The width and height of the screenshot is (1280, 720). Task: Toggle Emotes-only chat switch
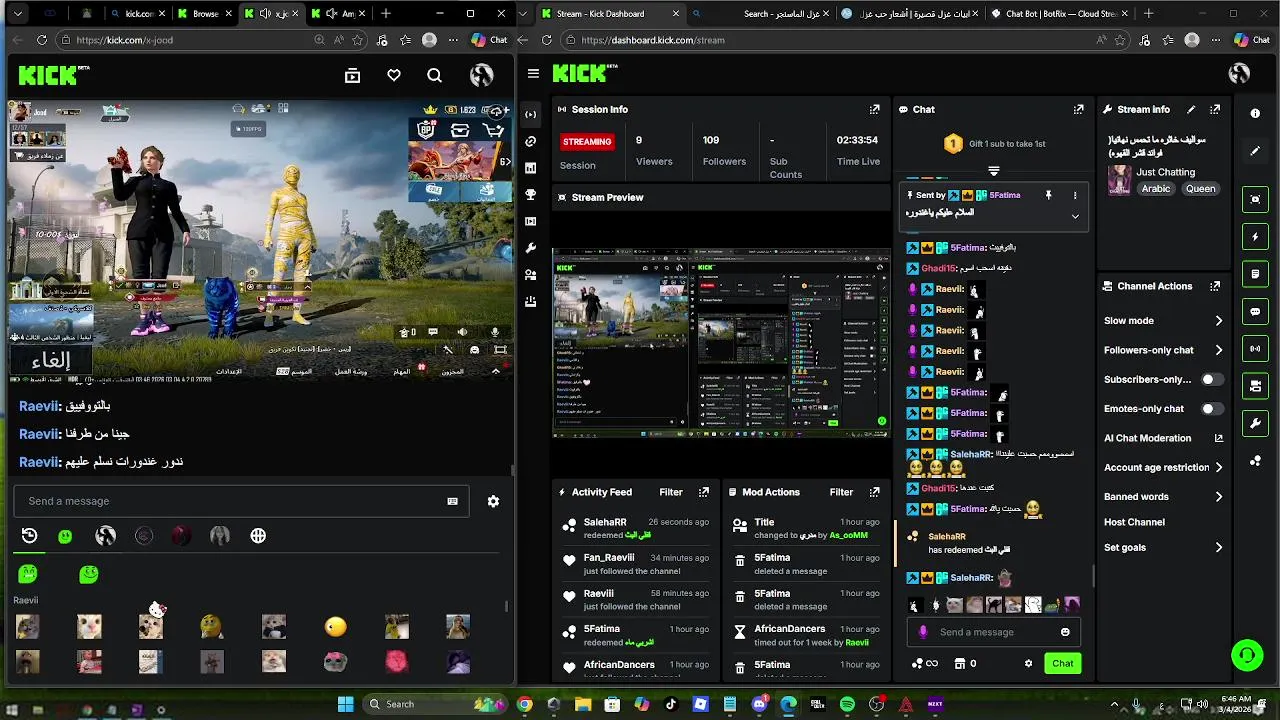point(1211,408)
